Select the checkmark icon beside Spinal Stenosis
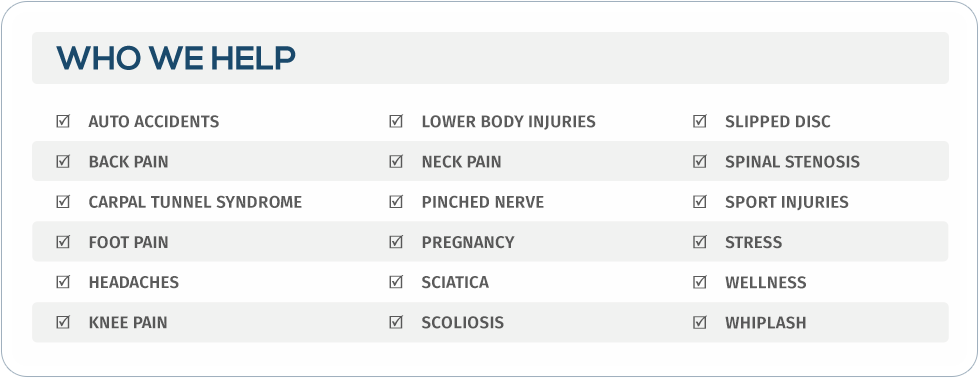 tap(700, 161)
